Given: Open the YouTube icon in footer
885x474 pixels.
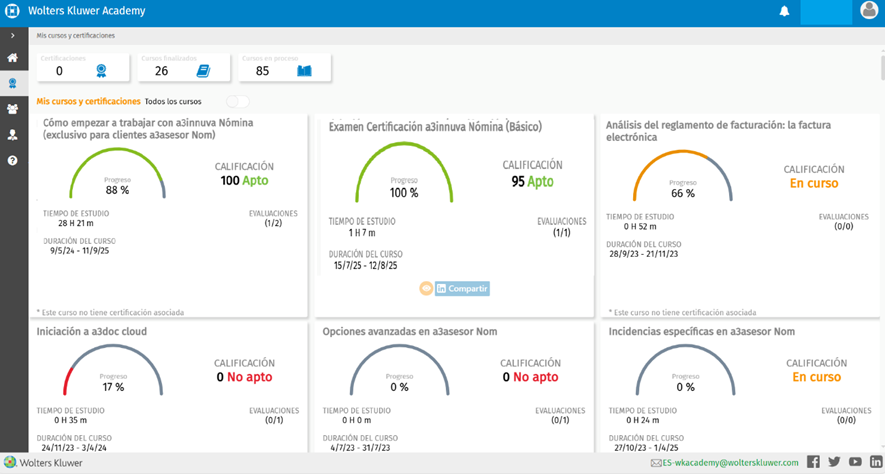Looking at the screenshot, I should click(855, 462).
